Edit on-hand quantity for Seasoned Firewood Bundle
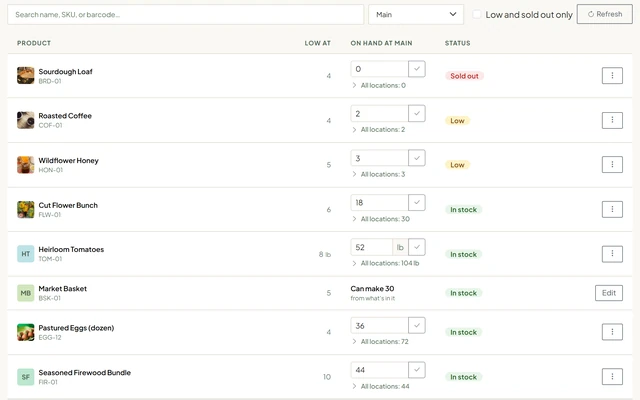This screenshot has width=640, height=400. click(379, 370)
